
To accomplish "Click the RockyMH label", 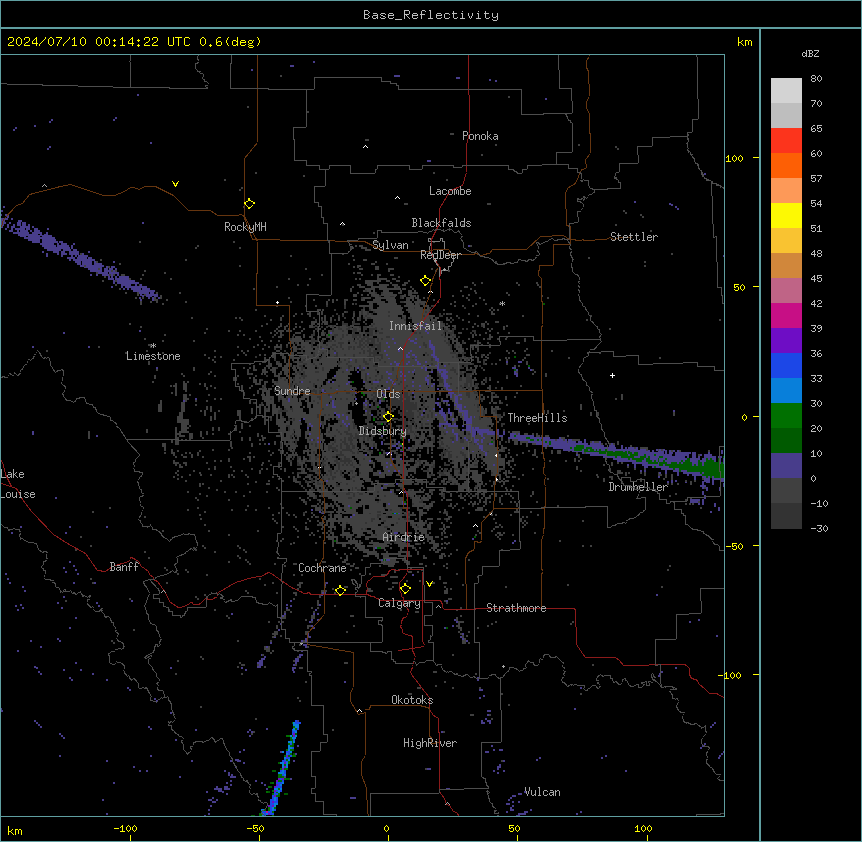I will pyautogui.click(x=245, y=227).
